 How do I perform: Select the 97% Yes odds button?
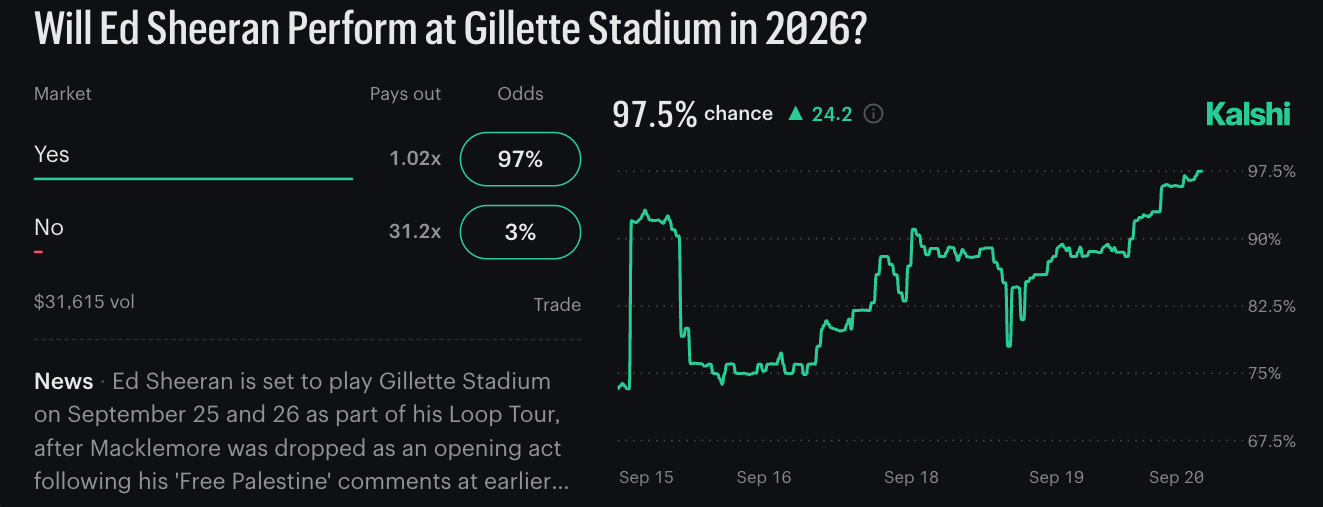coord(520,159)
